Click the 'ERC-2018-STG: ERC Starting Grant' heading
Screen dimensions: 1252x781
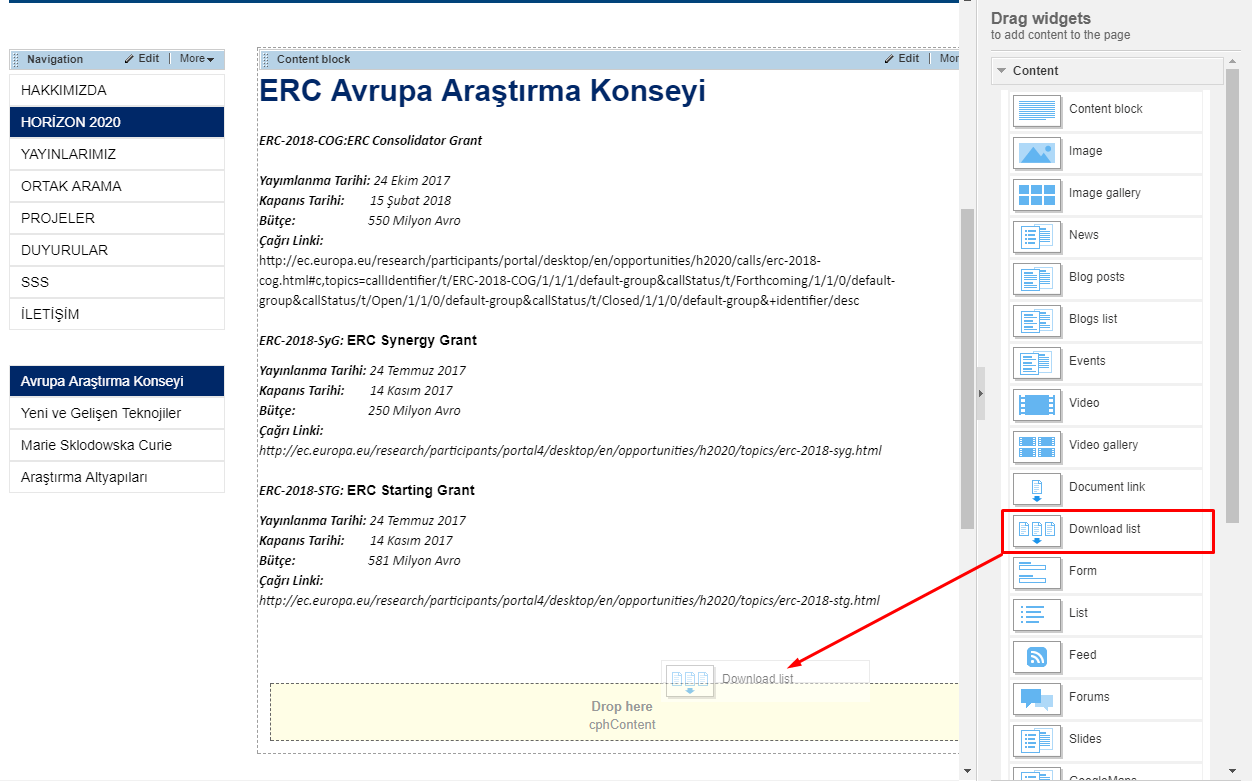(x=367, y=491)
